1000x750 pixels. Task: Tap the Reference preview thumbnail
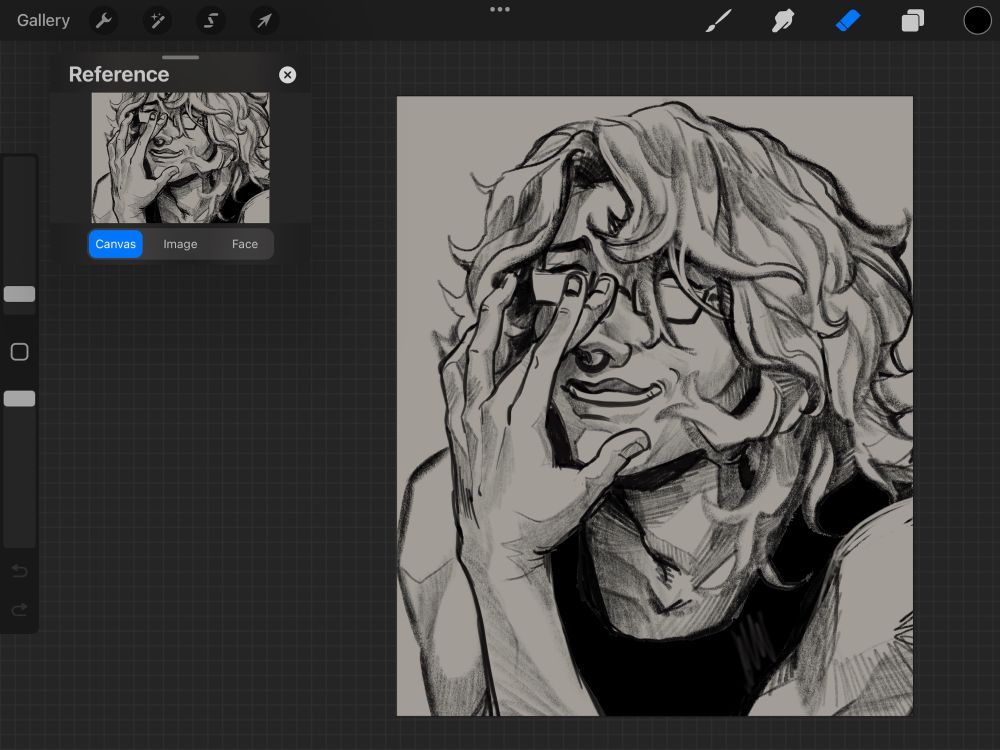pos(180,158)
